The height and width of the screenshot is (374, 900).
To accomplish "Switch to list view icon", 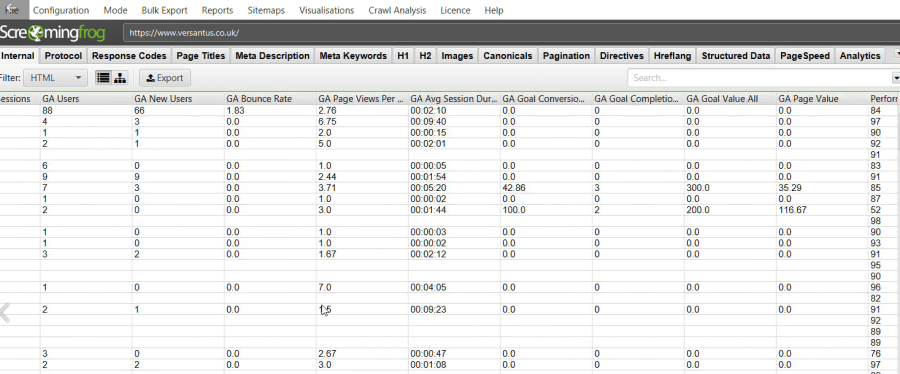I will point(103,78).
